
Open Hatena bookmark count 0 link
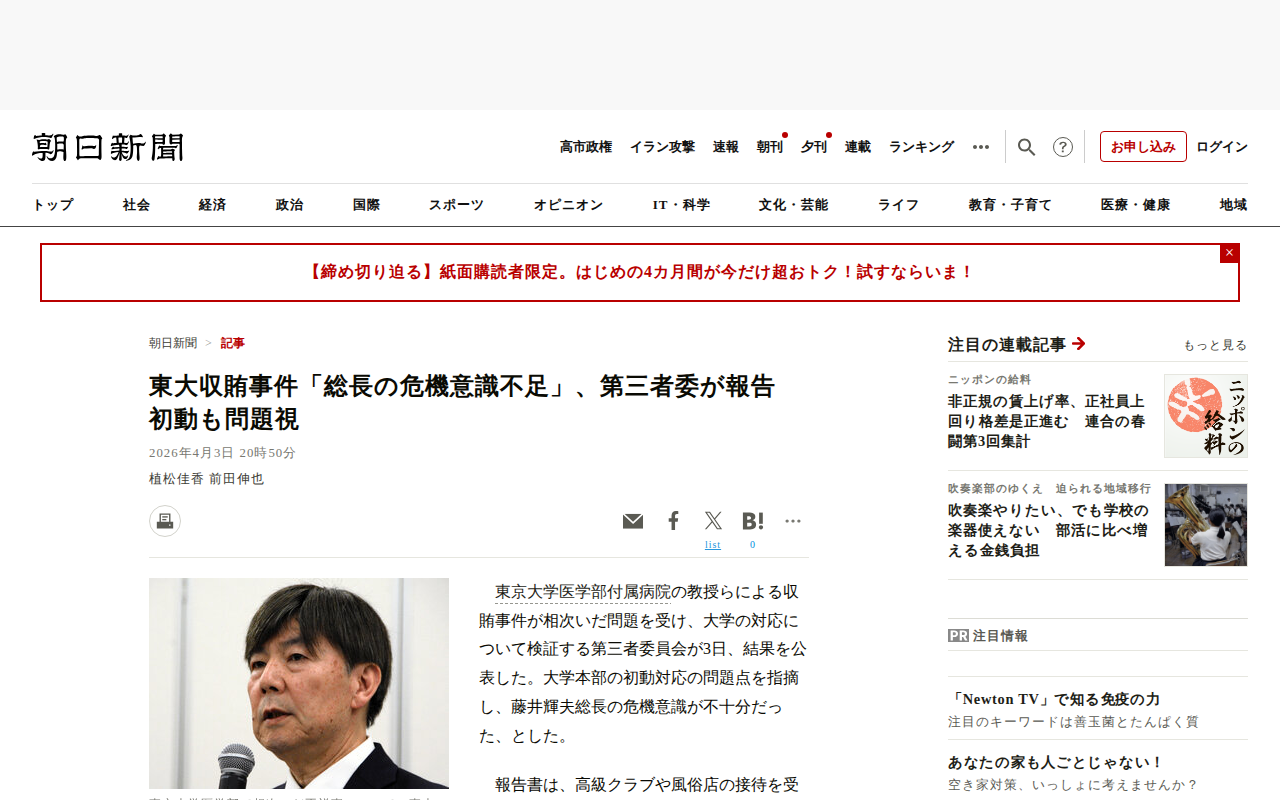753,545
